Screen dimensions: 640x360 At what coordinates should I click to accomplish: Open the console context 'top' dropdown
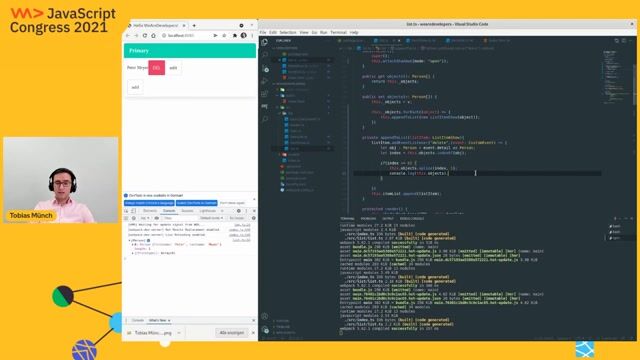(145, 218)
